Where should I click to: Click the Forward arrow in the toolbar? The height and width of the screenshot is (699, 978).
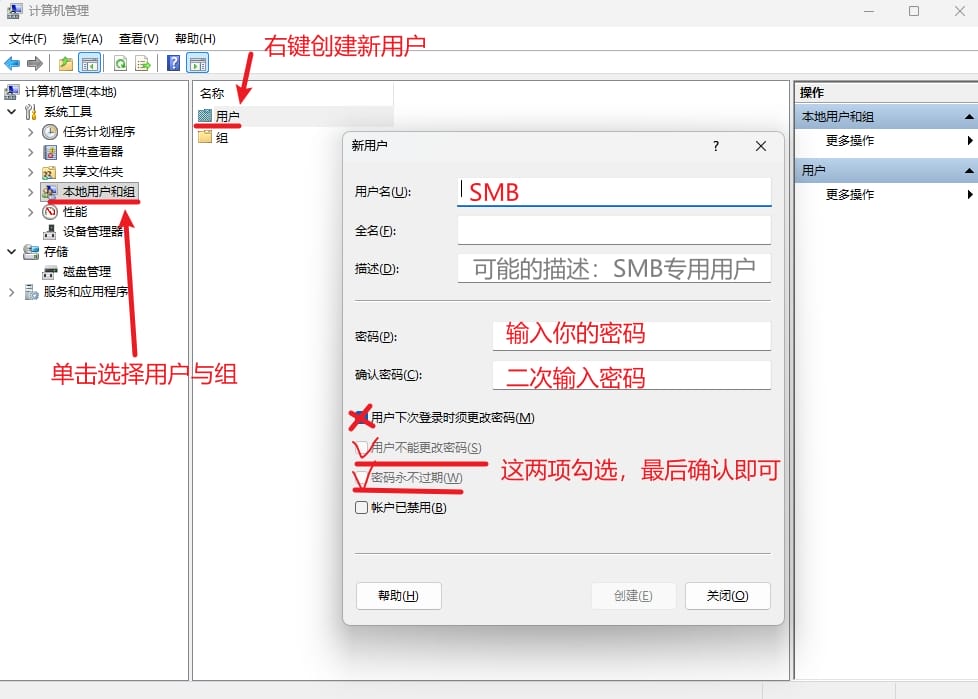click(35, 63)
